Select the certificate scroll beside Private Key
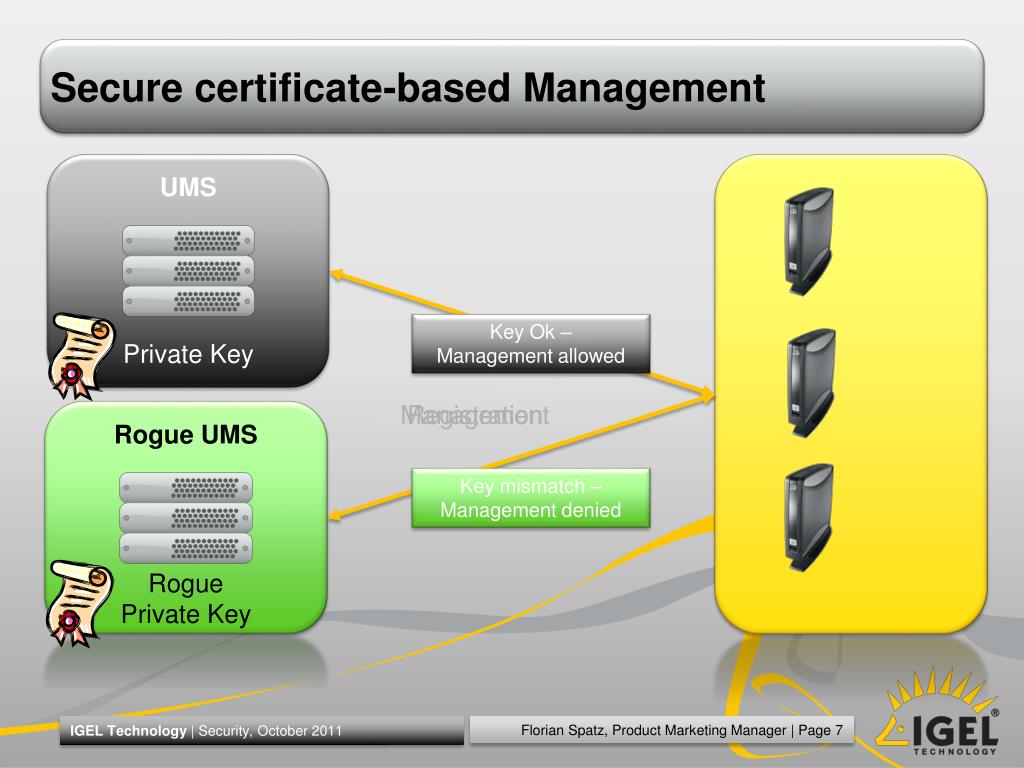 pyautogui.click(x=81, y=356)
